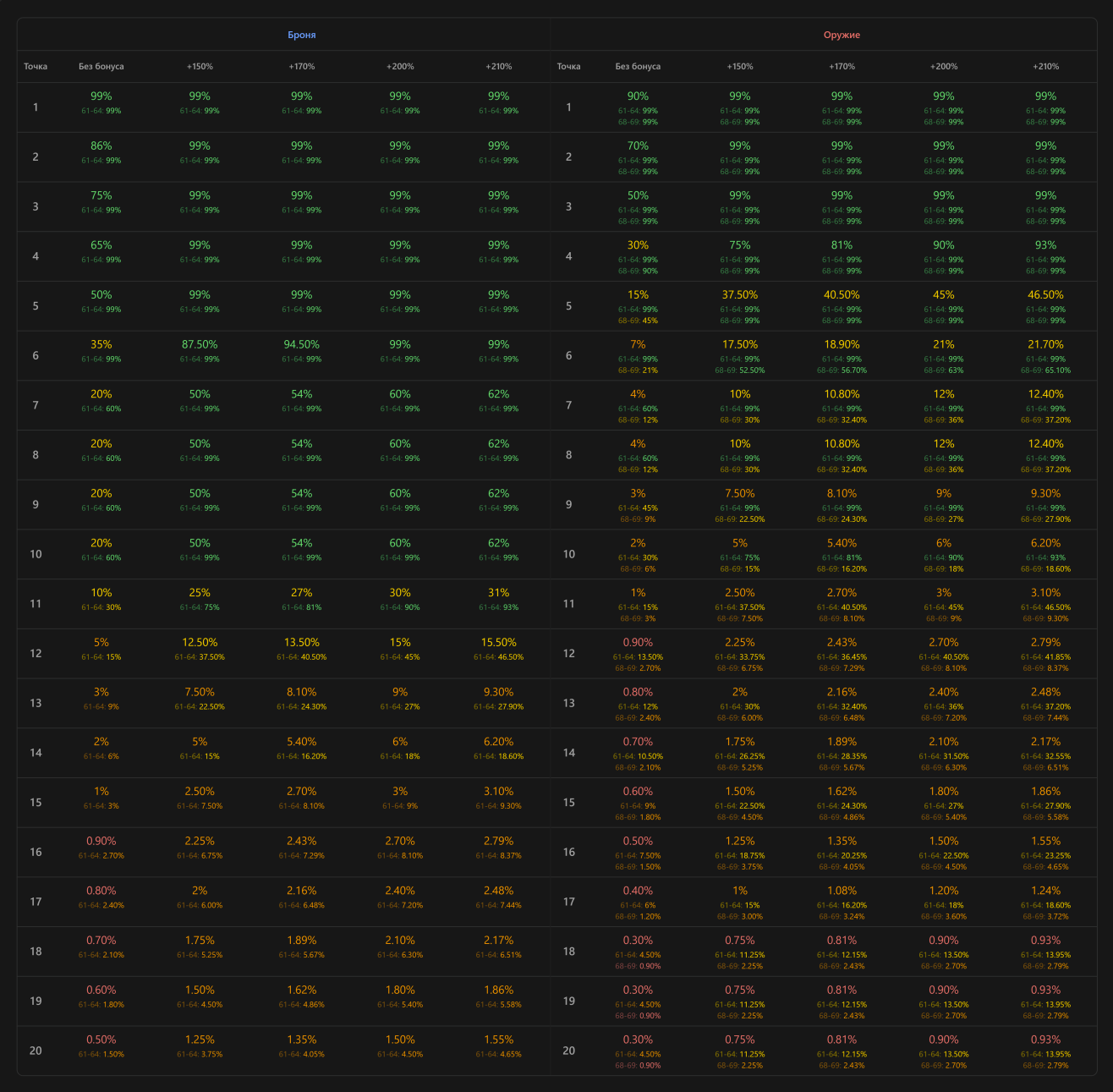The width and height of the screenshot is (1113, 1092).
Task: Click the '68-69: 52.50%' sub-value
Action: pyautogui.click(x=740, y=370)
